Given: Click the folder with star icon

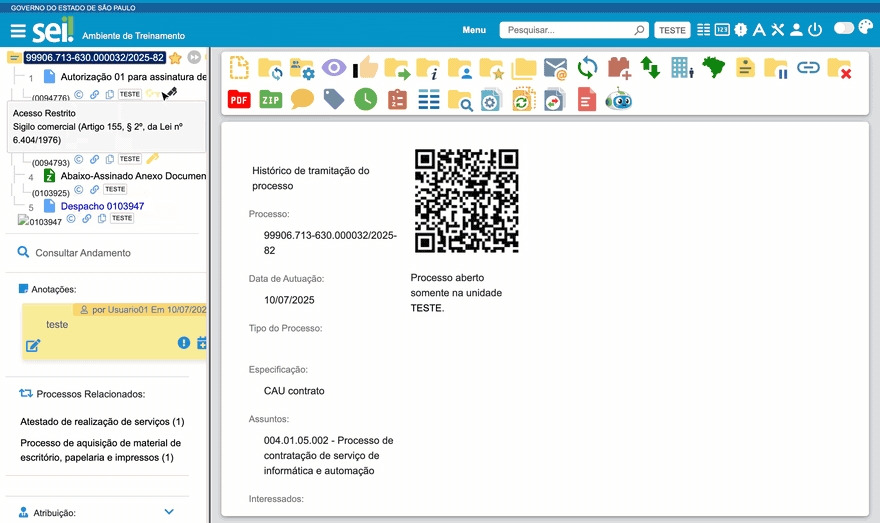Looking at the screenshot, I should tap(492, 68).
